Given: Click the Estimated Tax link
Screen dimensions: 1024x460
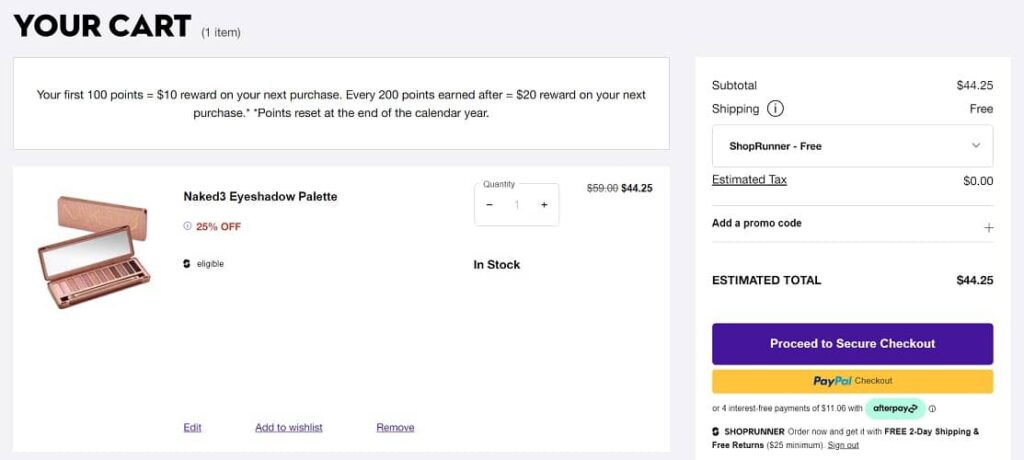Looking at the screenshot, I should [x=749, y=180].
